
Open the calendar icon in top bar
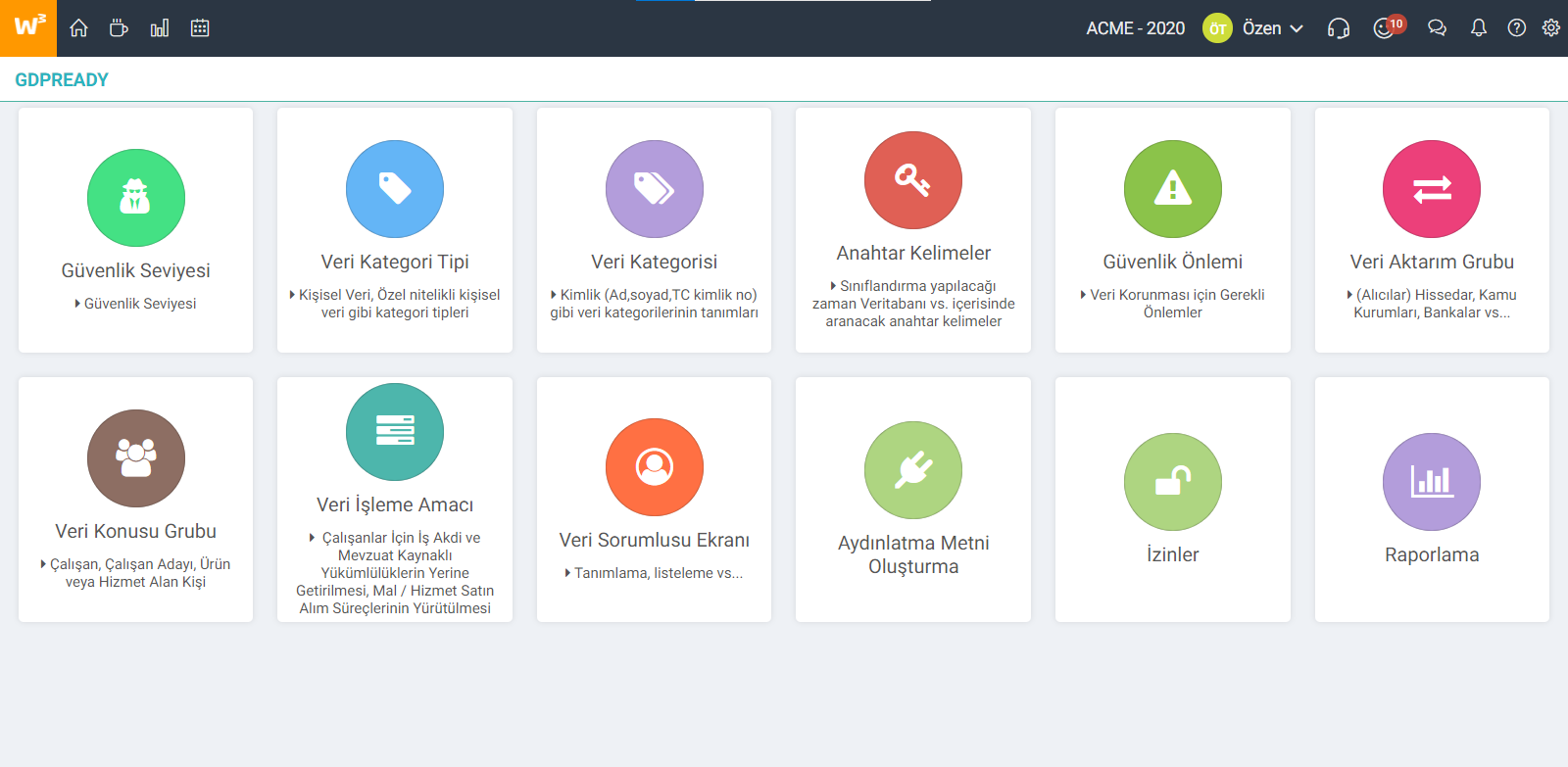200,28
